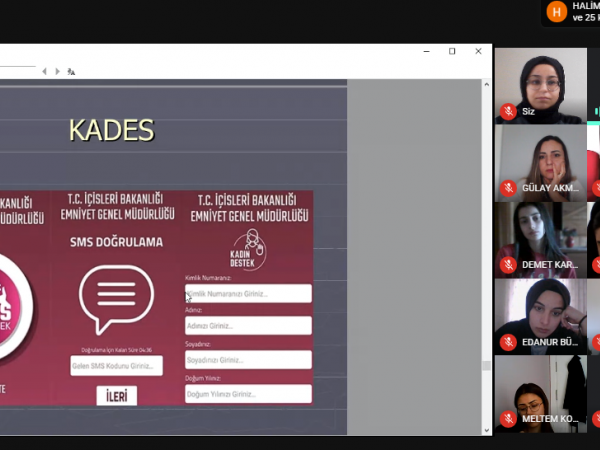Open the read aloud text icon in the toolbar
The image size is (600, 450).
pos(71,72)
